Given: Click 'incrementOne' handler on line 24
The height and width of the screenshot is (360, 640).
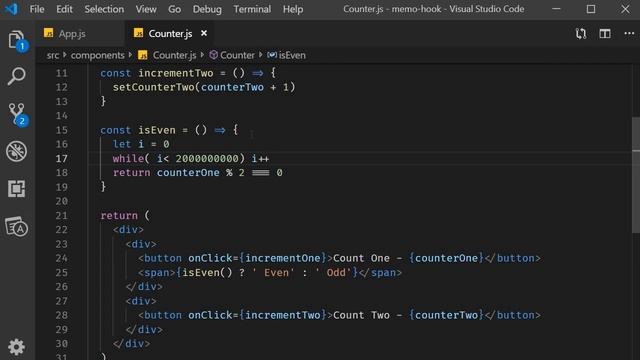Looking at the screenshot, I should [282, 258].
